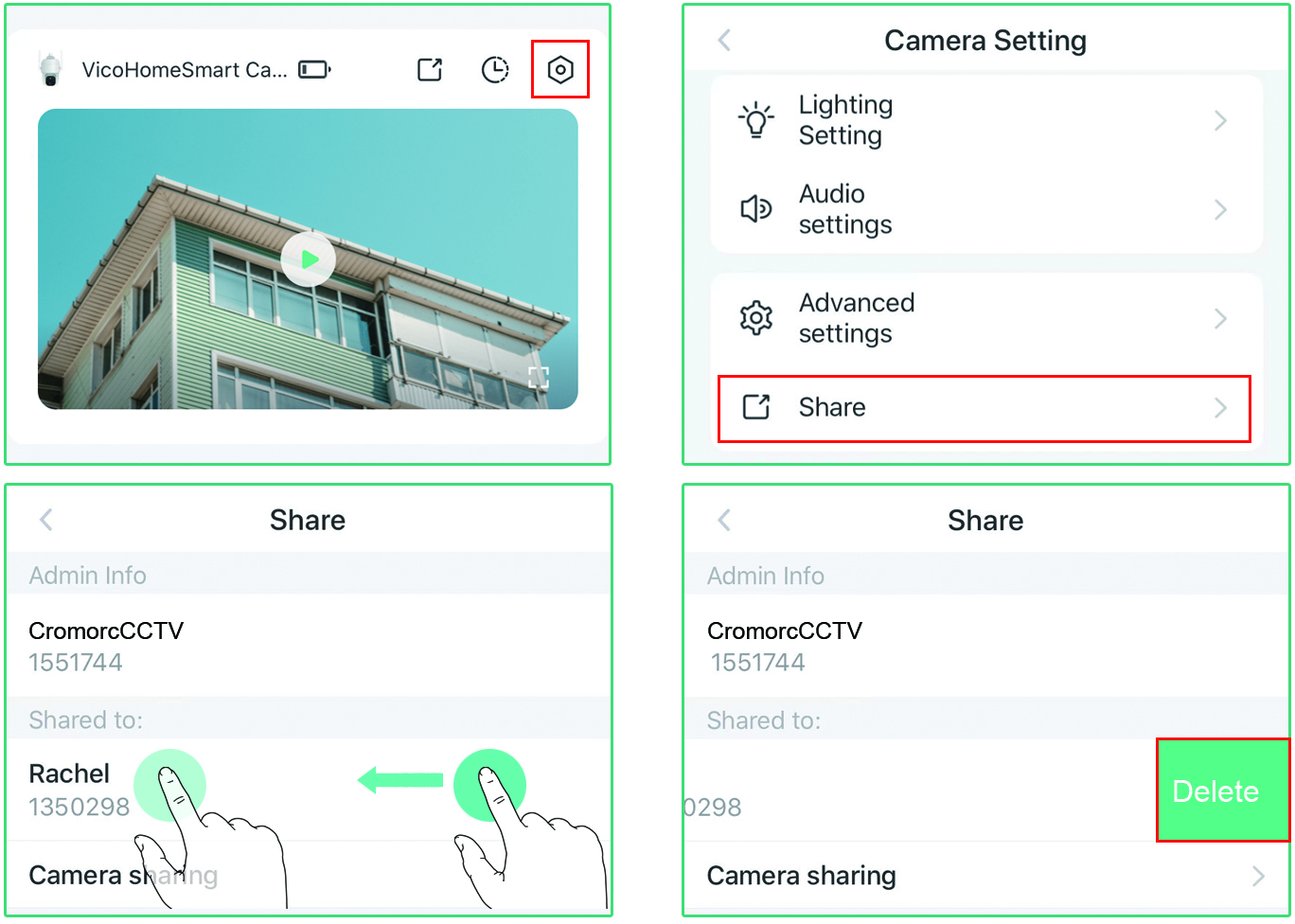The height and width of the screenshot is (924, 1295).
Task: Tap the camera battery indicator icon
Action: tap(314, 69)
